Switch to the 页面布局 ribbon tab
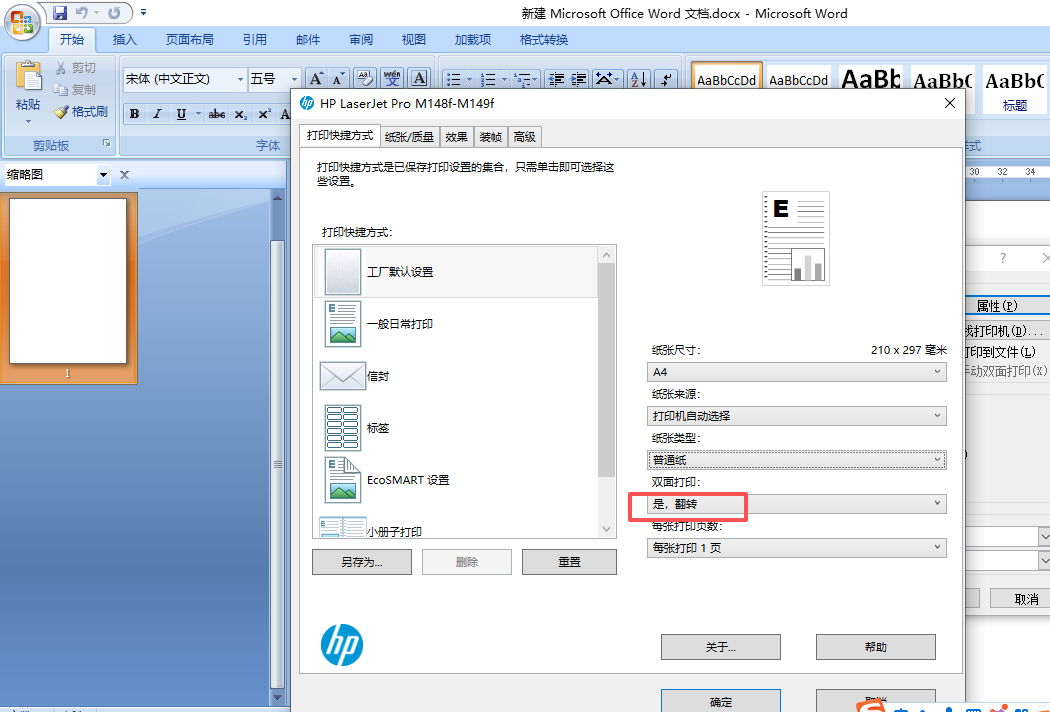The width and height of the screenshot is (1050, 712). [190, 40]
